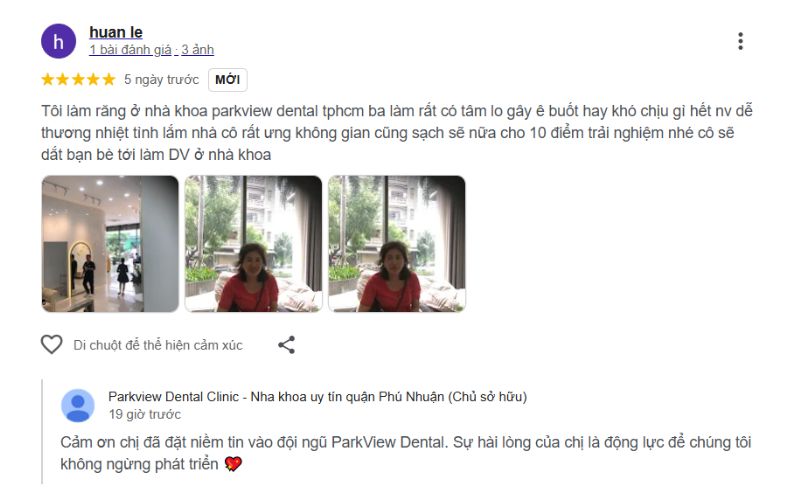Click the '19 giờ trước' reply timestamp
The image size is (800, 500).
144,414
